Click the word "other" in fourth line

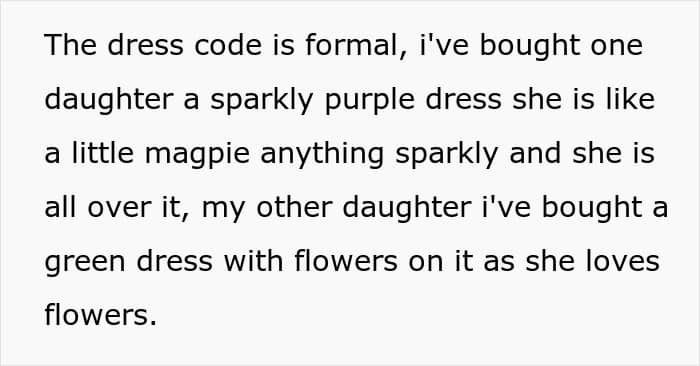[294, 208]
